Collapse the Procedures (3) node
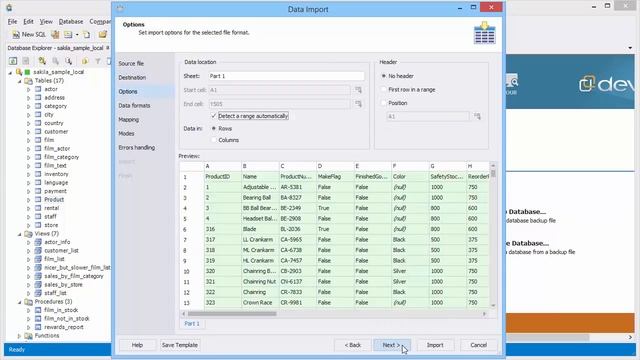Image resolution: width=640 pixels, height=360 pixels. (19, 302)
